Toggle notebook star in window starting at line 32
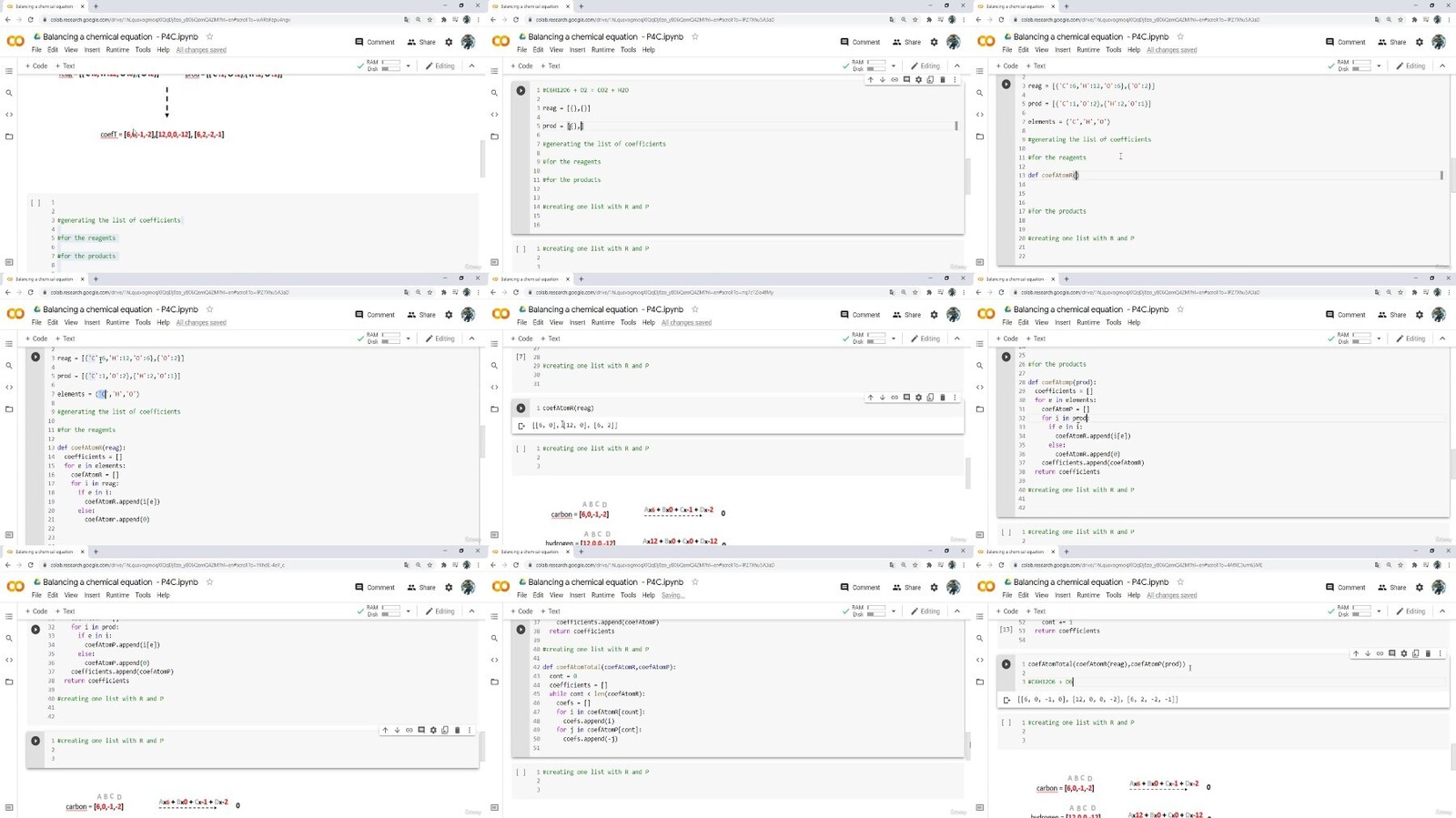Screen dimensions: 1456x818 tap(209, 581)
